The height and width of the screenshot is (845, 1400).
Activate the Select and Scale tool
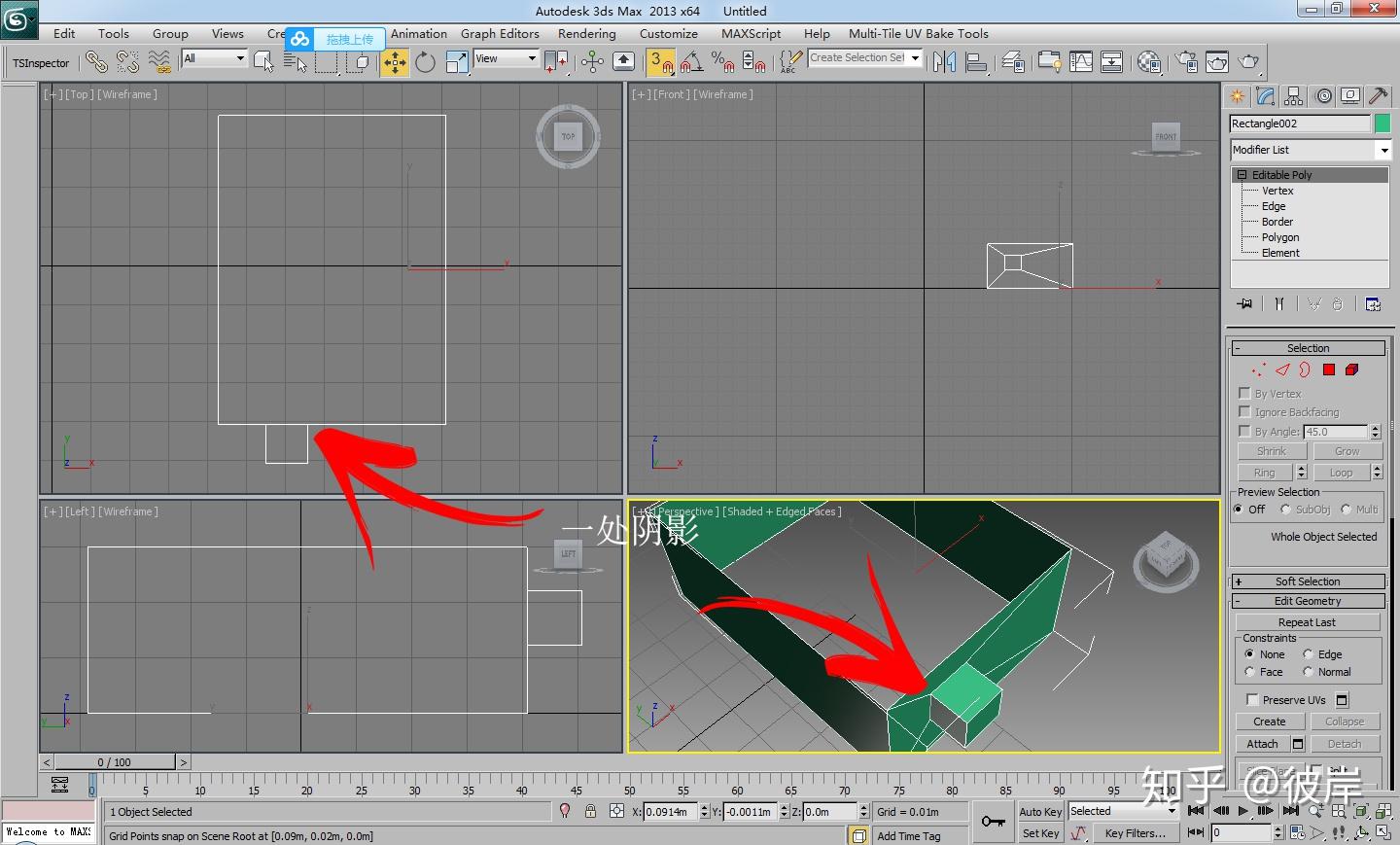[456, 62]
